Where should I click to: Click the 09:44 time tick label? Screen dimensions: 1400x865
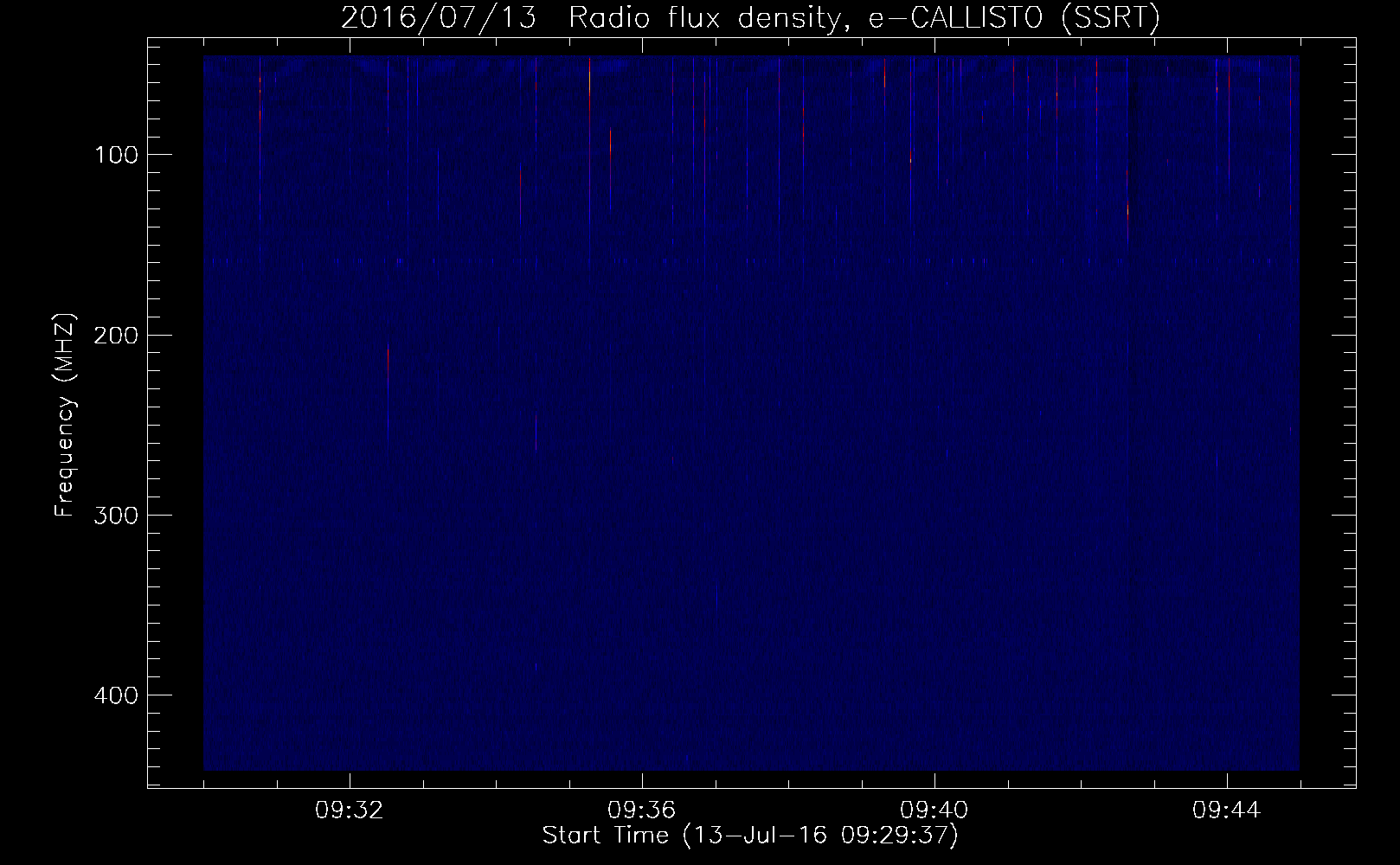tap(1227, 811)
